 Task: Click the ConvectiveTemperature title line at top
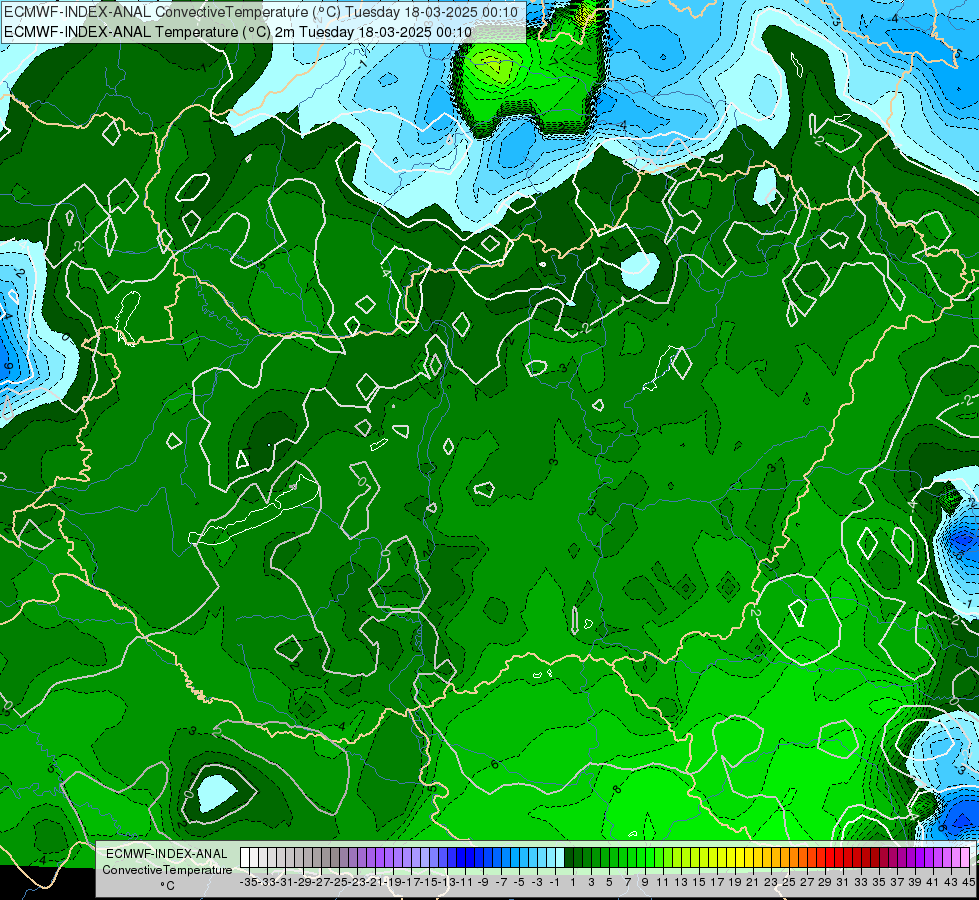261,12
